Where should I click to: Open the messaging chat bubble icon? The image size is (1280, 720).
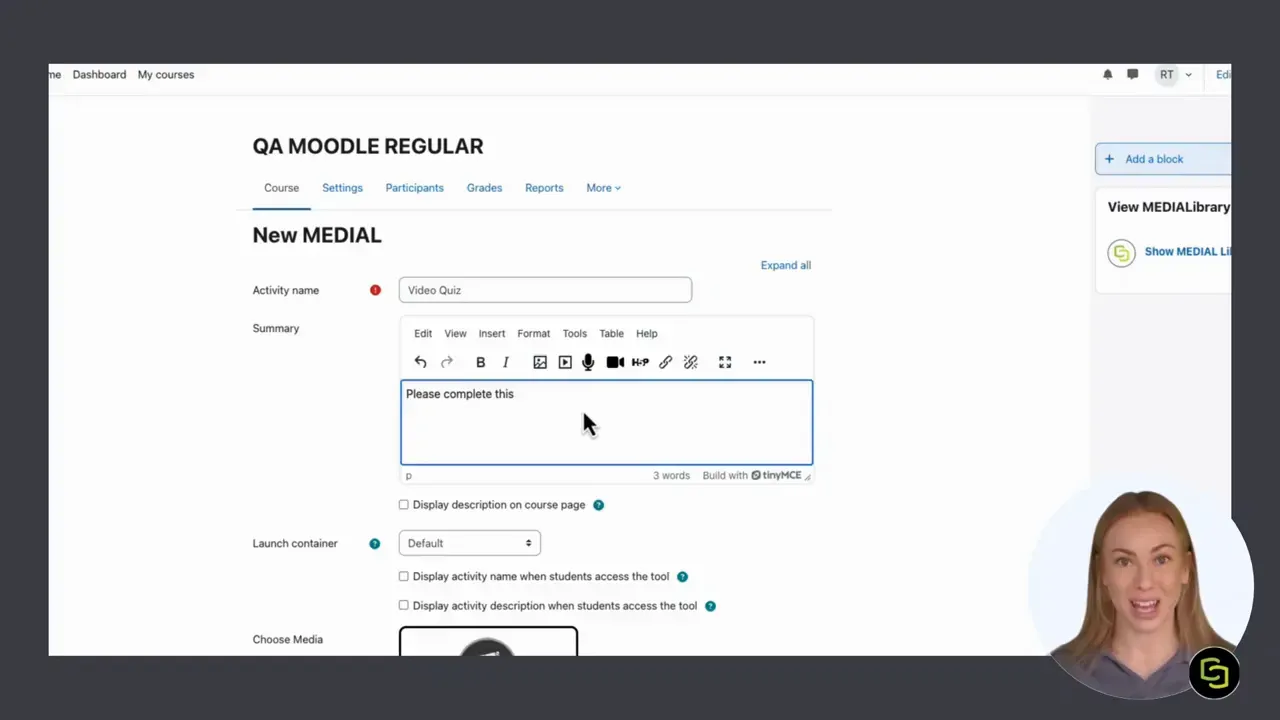pos(1132,74)
